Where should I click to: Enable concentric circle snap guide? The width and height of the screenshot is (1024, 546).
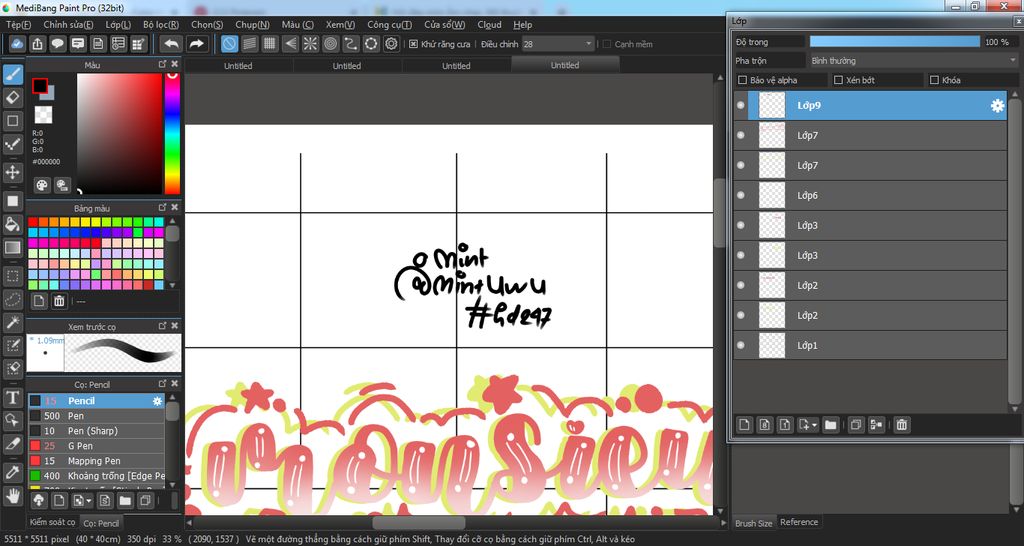pyautogui.click(x=330, y=44)
